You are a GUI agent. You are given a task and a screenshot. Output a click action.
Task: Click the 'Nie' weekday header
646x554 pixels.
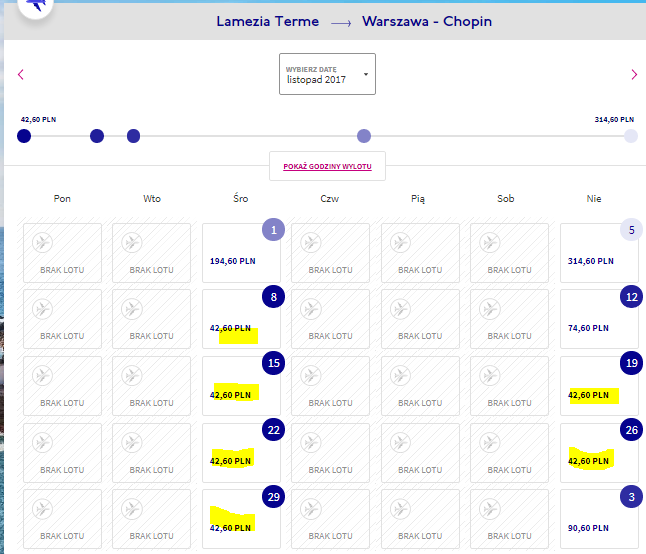point(594,199)
